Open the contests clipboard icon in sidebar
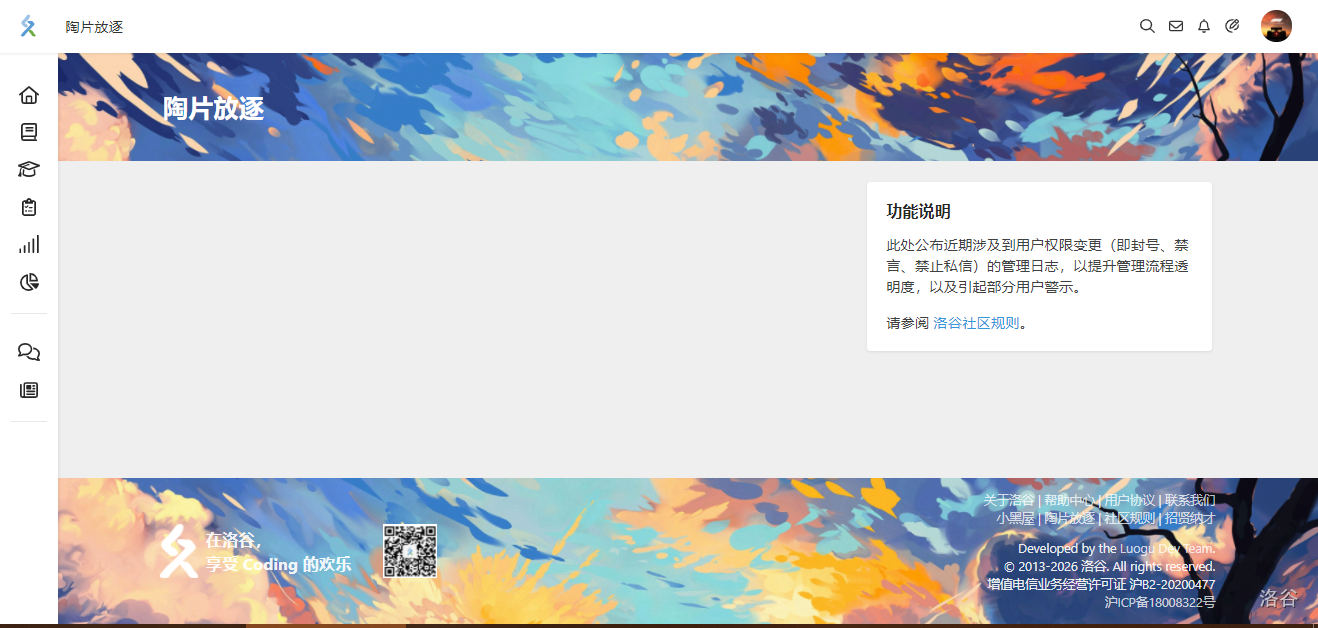This screenshot has height=628, width=1318. [29, 207]
